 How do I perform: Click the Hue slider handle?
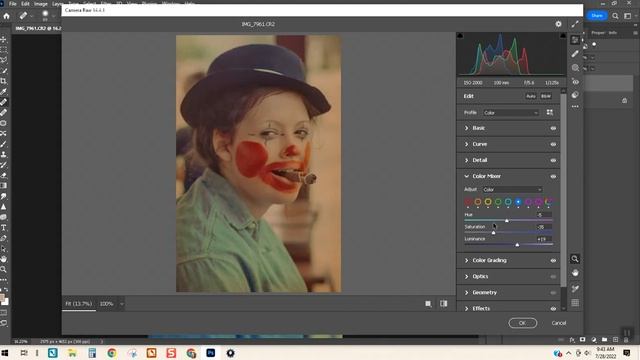507,220
